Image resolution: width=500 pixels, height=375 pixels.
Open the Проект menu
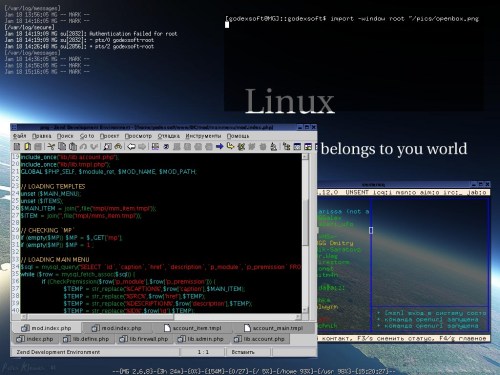[109, 136]
